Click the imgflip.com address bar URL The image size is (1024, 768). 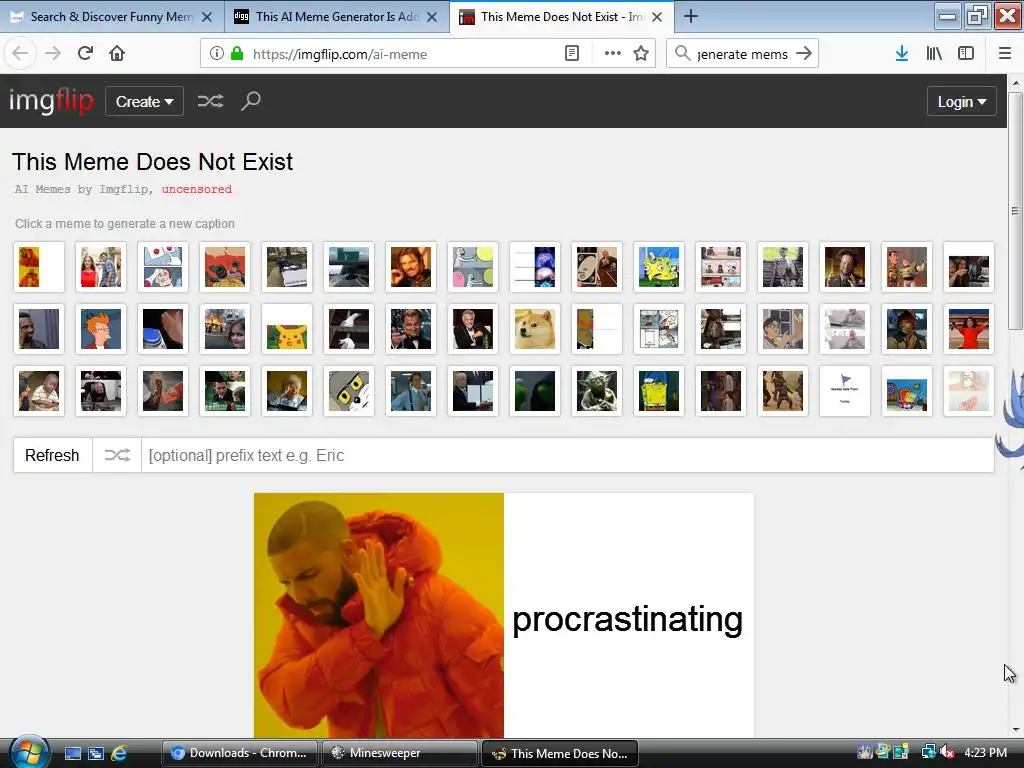coord(340,54)
